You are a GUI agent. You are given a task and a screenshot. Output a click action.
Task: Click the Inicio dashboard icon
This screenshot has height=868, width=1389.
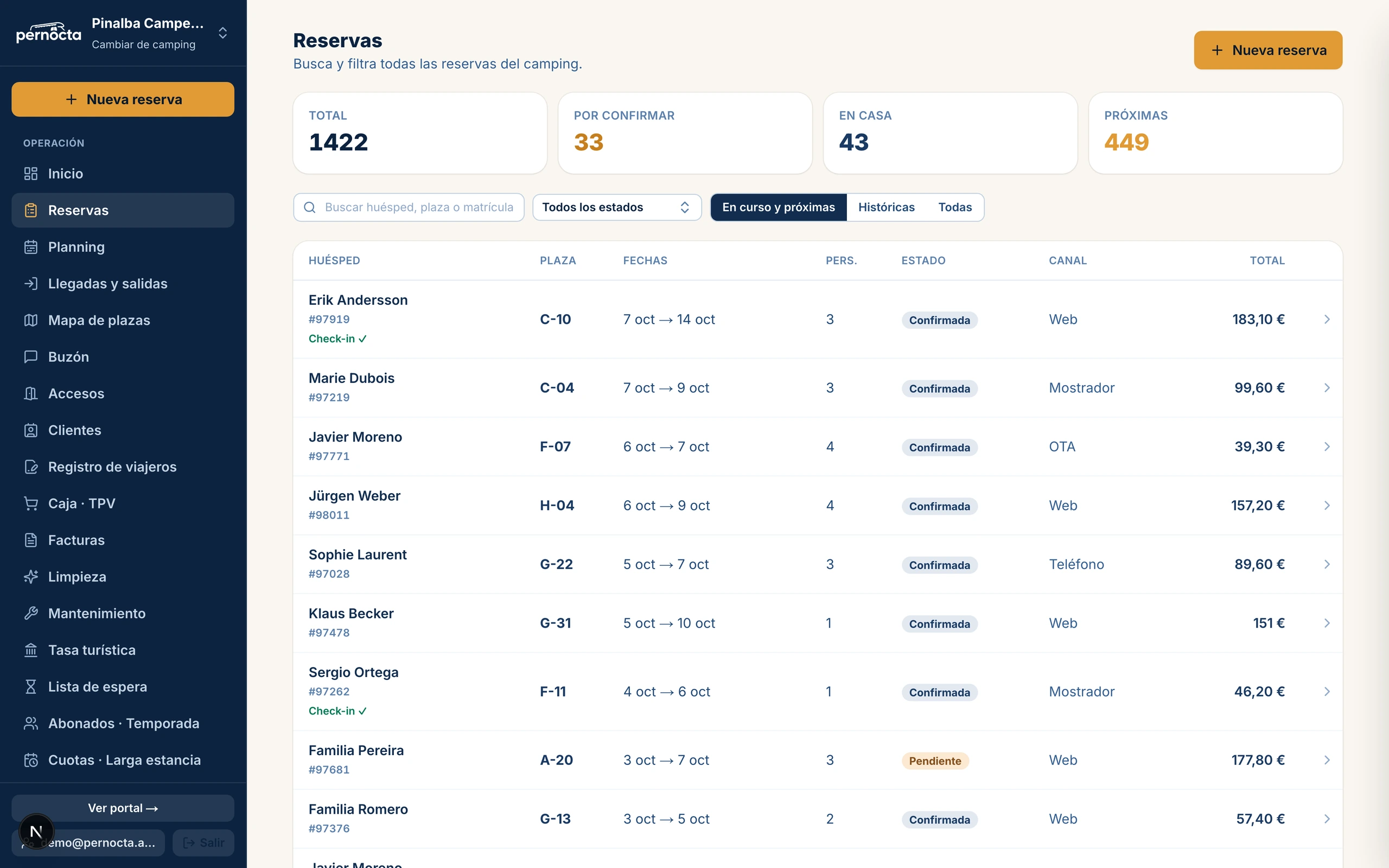click(31, 174)
